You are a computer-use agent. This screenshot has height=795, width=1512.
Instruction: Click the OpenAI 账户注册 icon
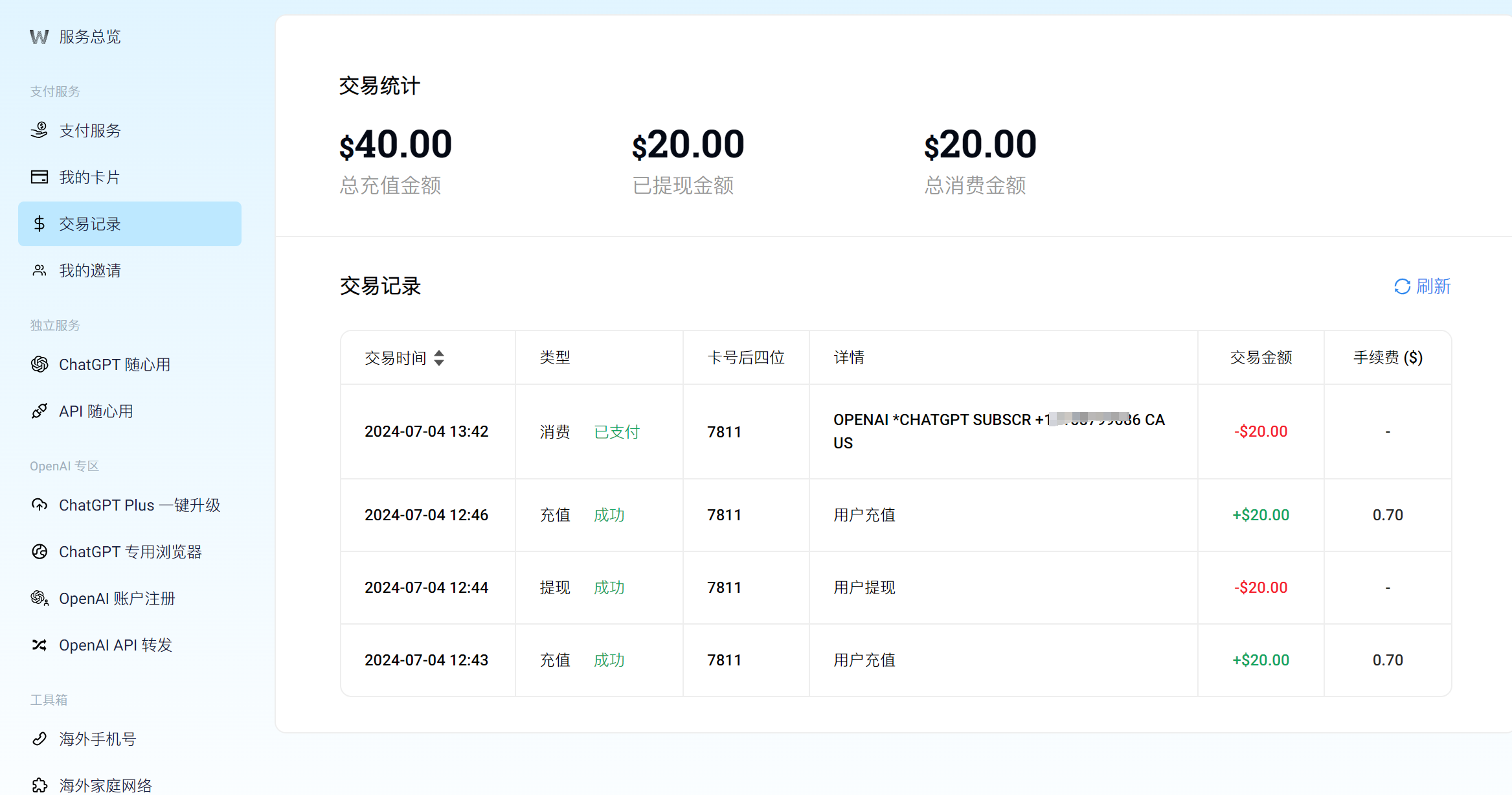[x=39, y=598]
